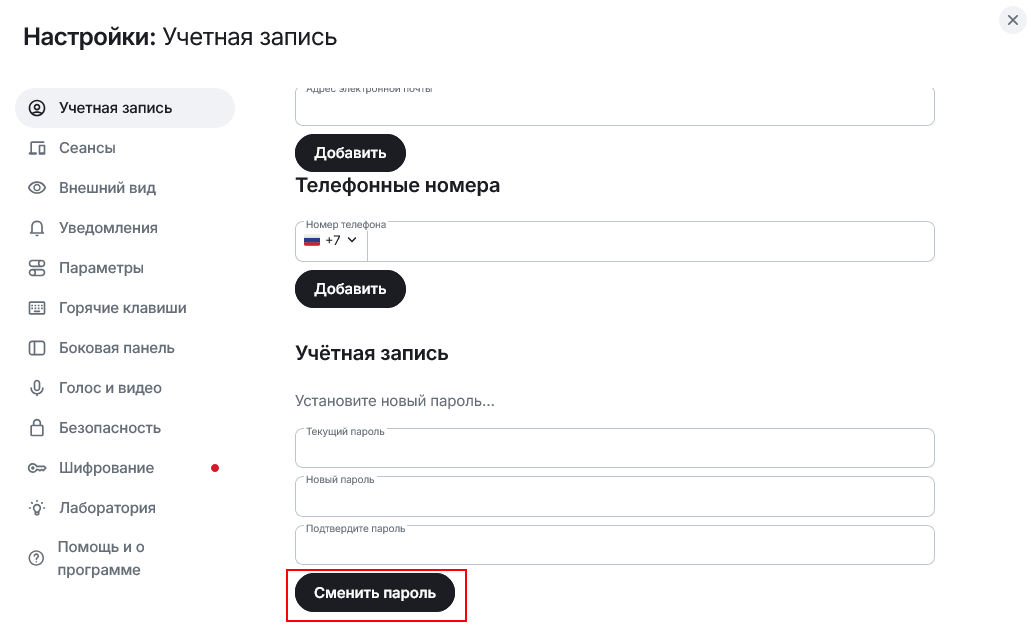Open Помощь и о программе section
This screenshot has width=1033, height=630.
click(100, 558)
